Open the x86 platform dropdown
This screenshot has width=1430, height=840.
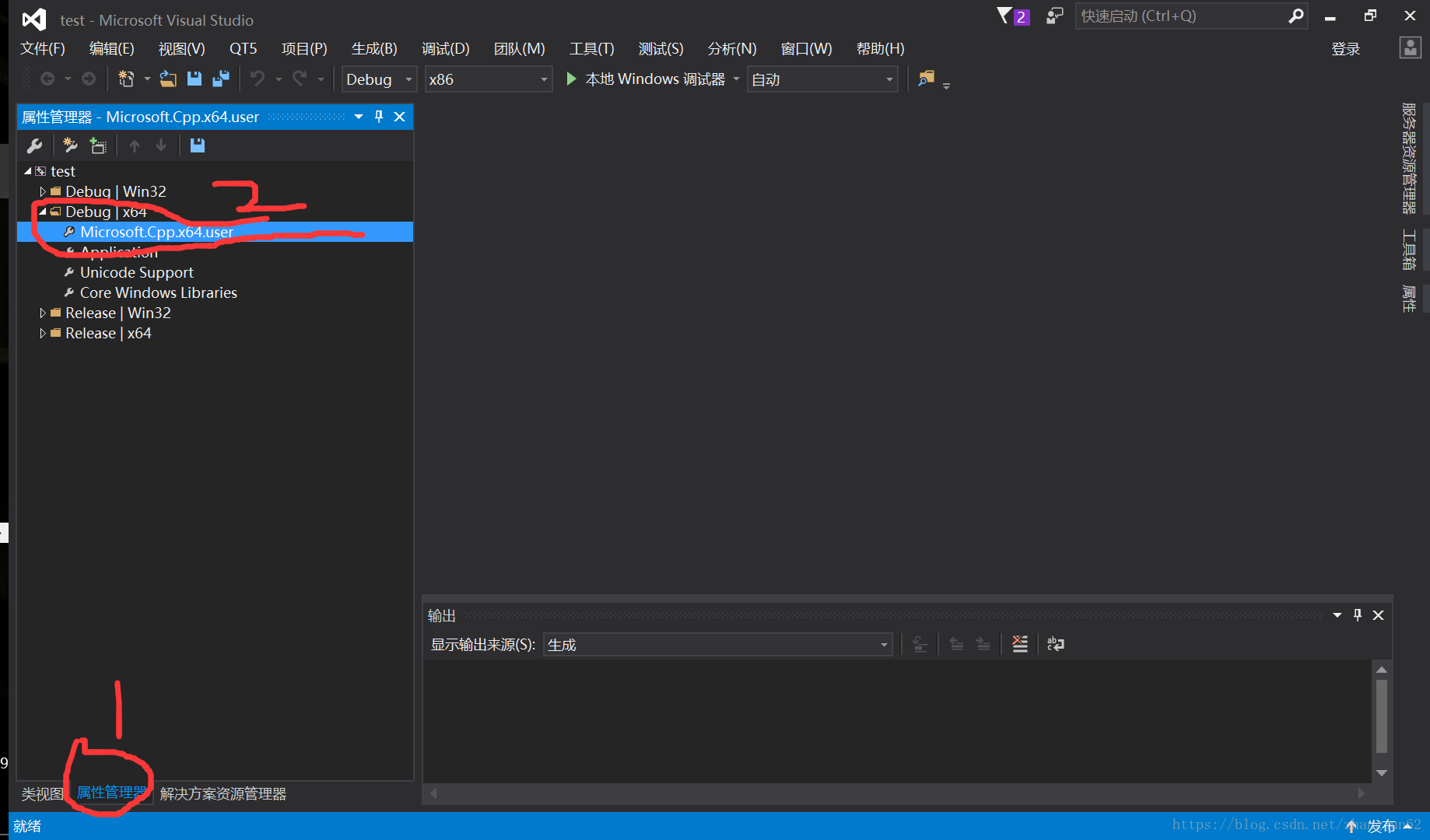[489, 79]
